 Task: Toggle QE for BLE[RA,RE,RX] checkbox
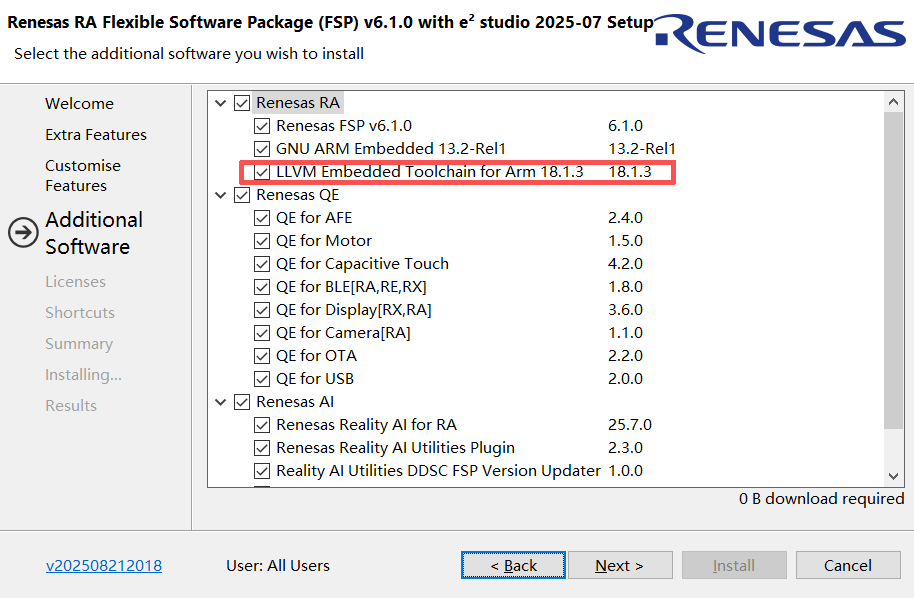coord(262,287)
